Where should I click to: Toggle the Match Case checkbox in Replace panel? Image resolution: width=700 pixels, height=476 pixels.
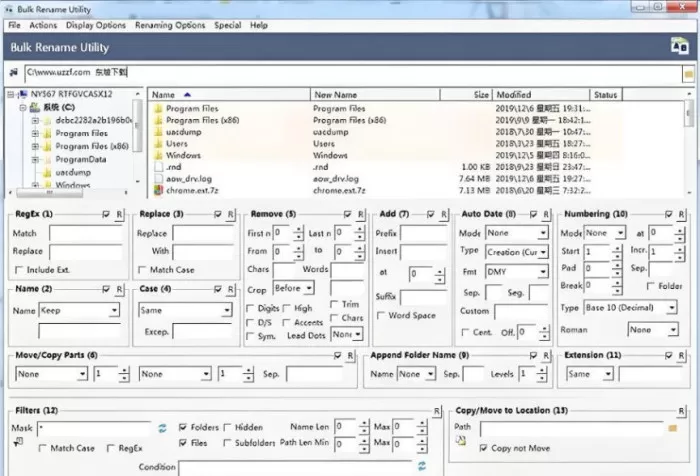(142, 270)
